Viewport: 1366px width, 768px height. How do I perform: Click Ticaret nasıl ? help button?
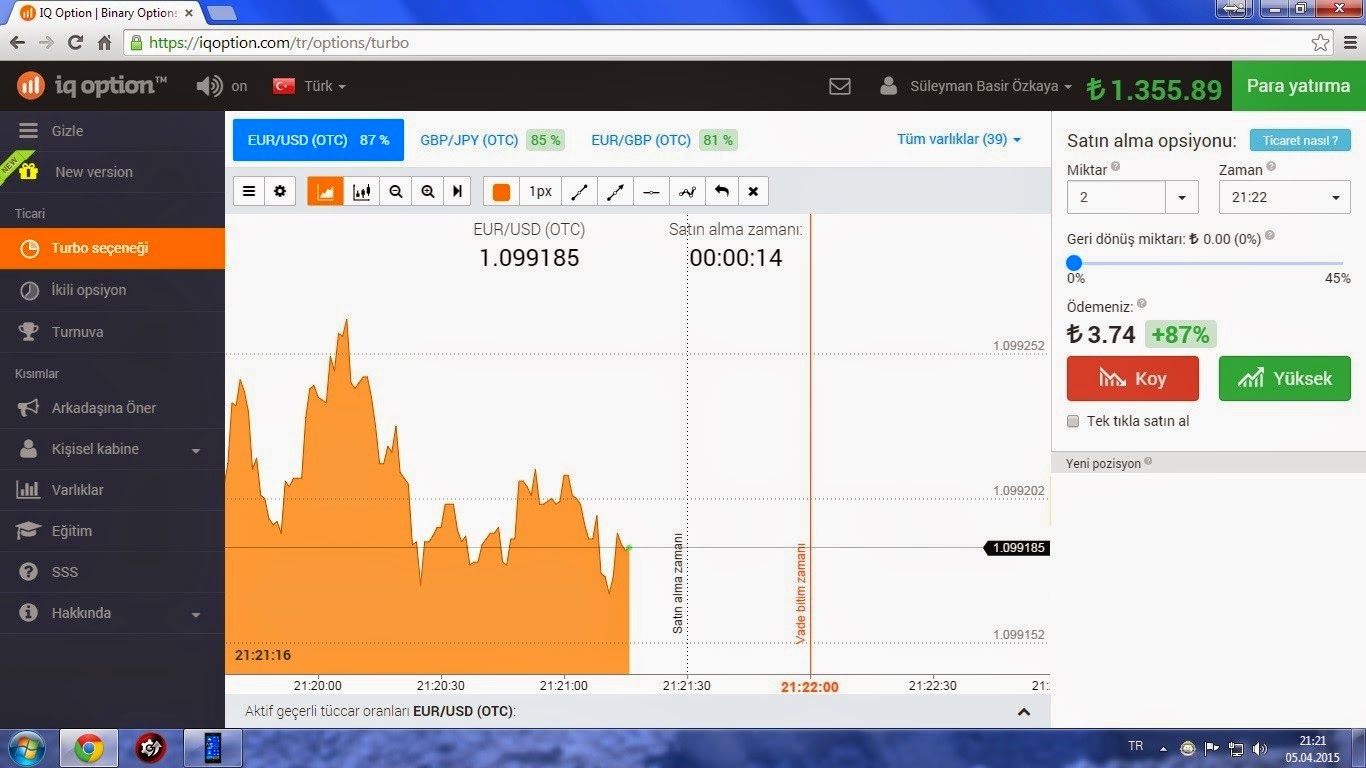click(1300, 141)
